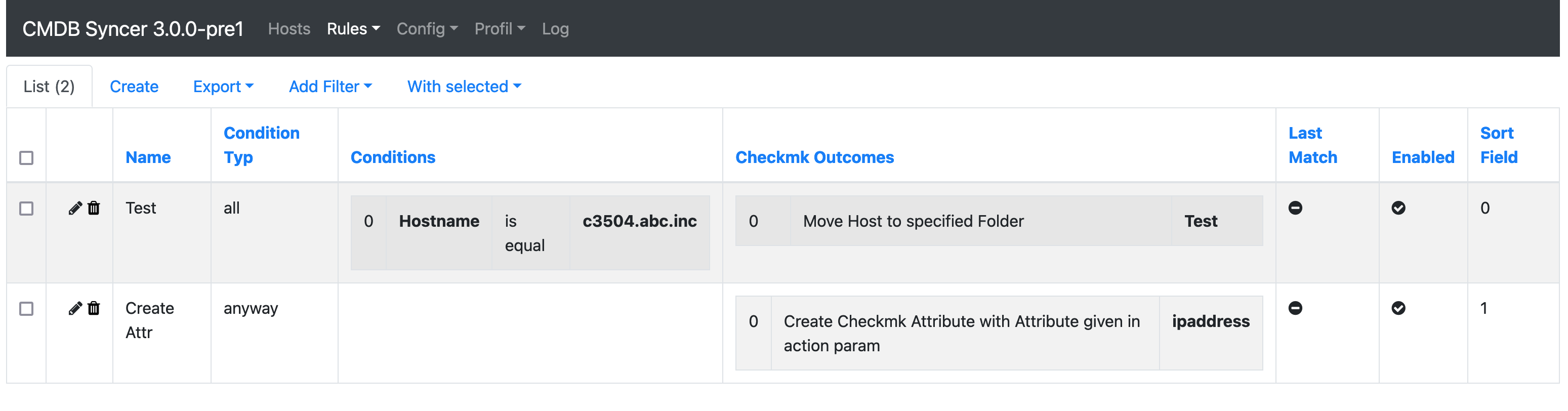Screen dimensions: 1568x411
Task: Open the Config menu in navbar
Action: (x=427, y=29)
